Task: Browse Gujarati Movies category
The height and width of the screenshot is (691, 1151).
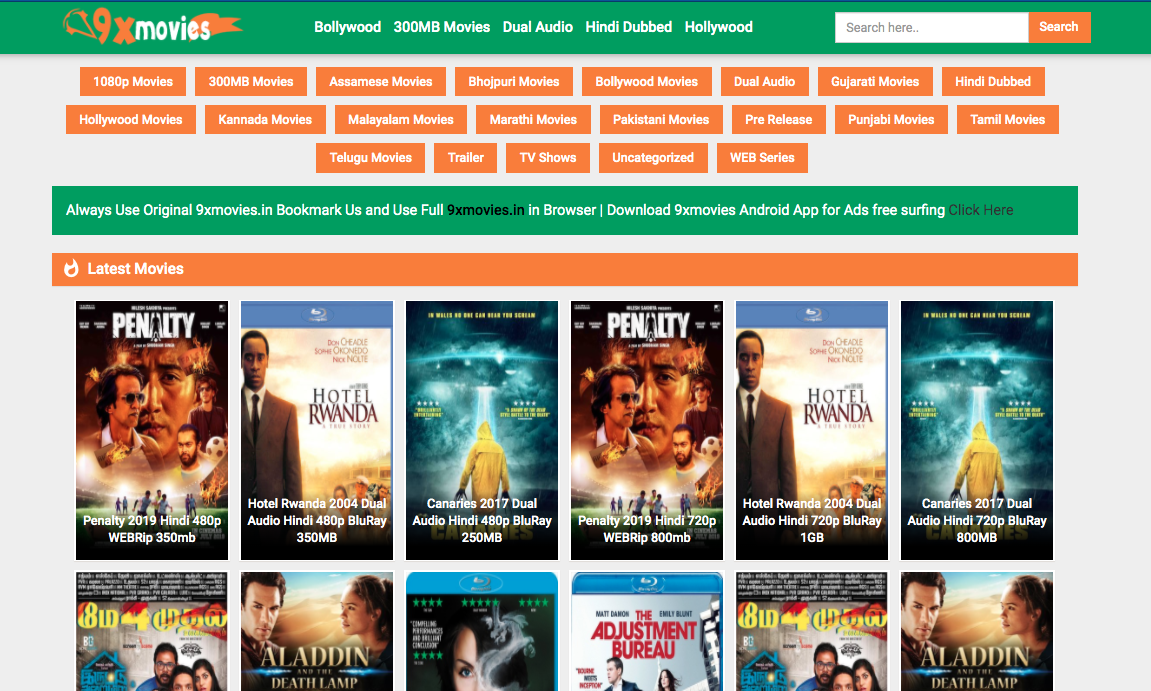Action: point(874,82)
